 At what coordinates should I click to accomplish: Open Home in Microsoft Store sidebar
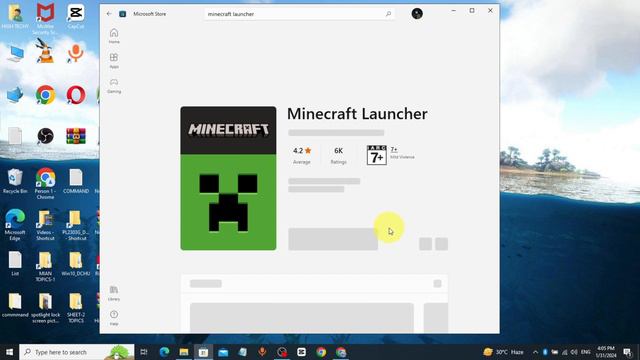coord(114,36)
